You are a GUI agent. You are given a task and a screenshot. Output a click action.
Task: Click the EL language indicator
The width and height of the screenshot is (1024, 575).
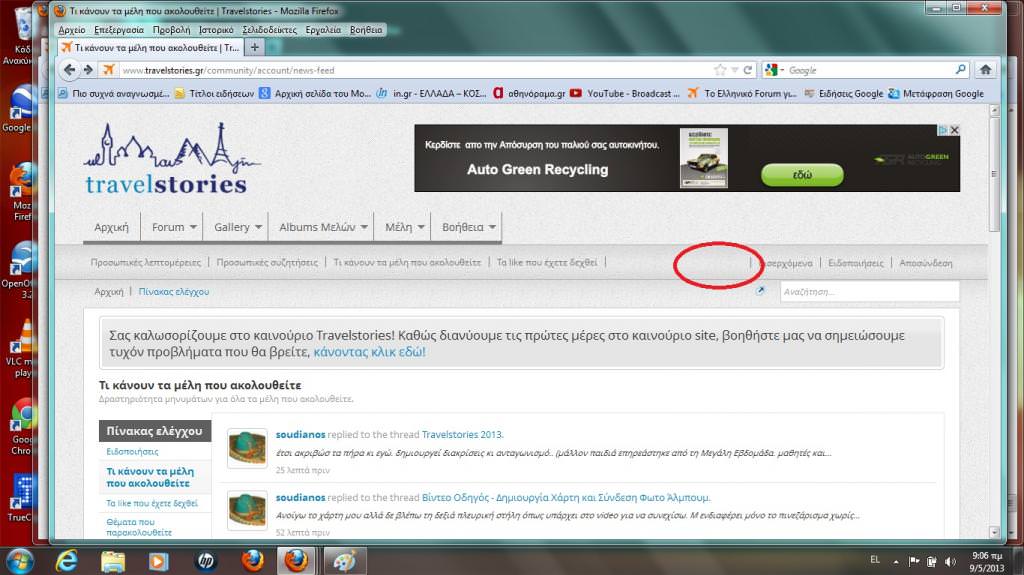875,560
